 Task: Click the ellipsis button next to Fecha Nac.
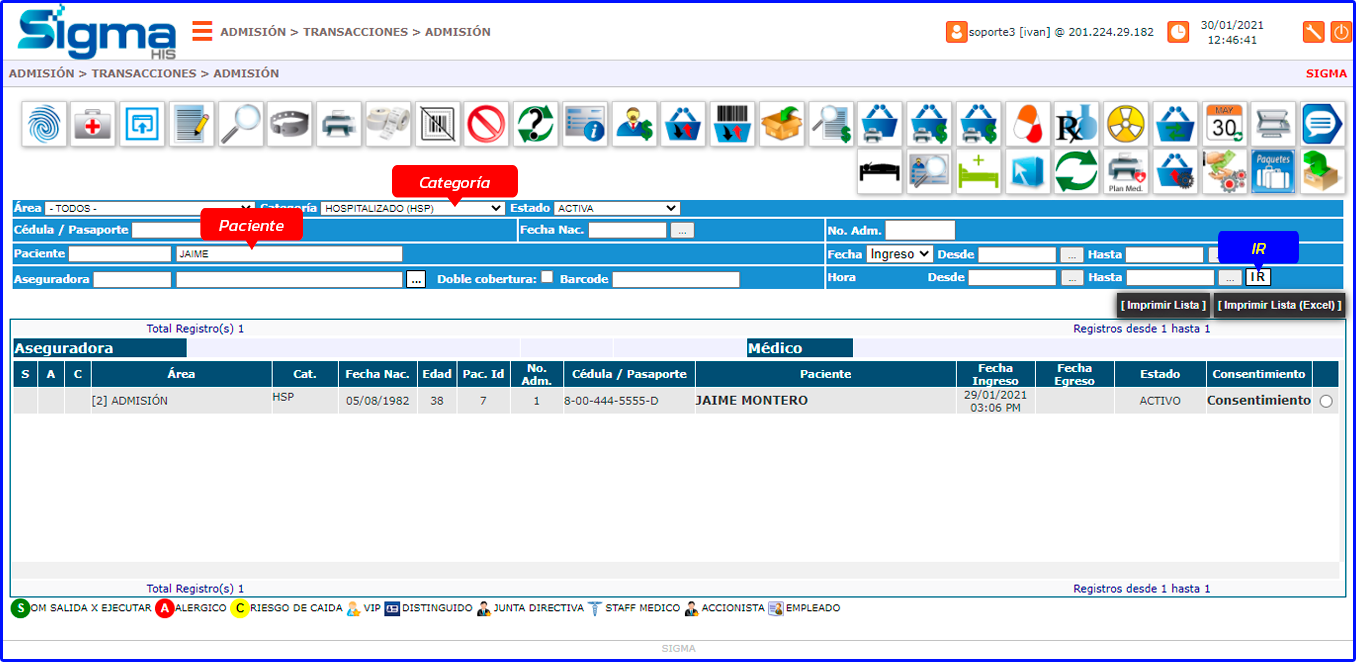[682, 230]
